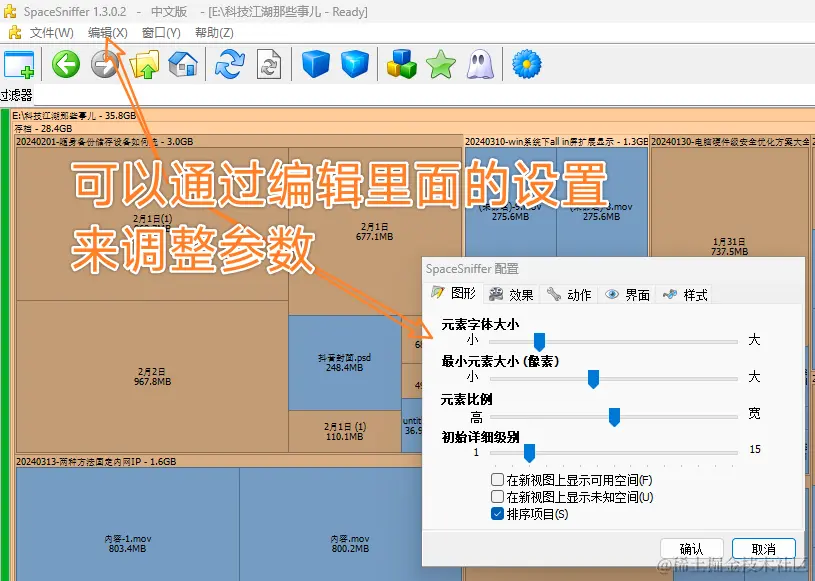This screenshot has height=581, width=815.
Task: Click the 最小元素大小 slider handle
Action: tap(593, 379)
